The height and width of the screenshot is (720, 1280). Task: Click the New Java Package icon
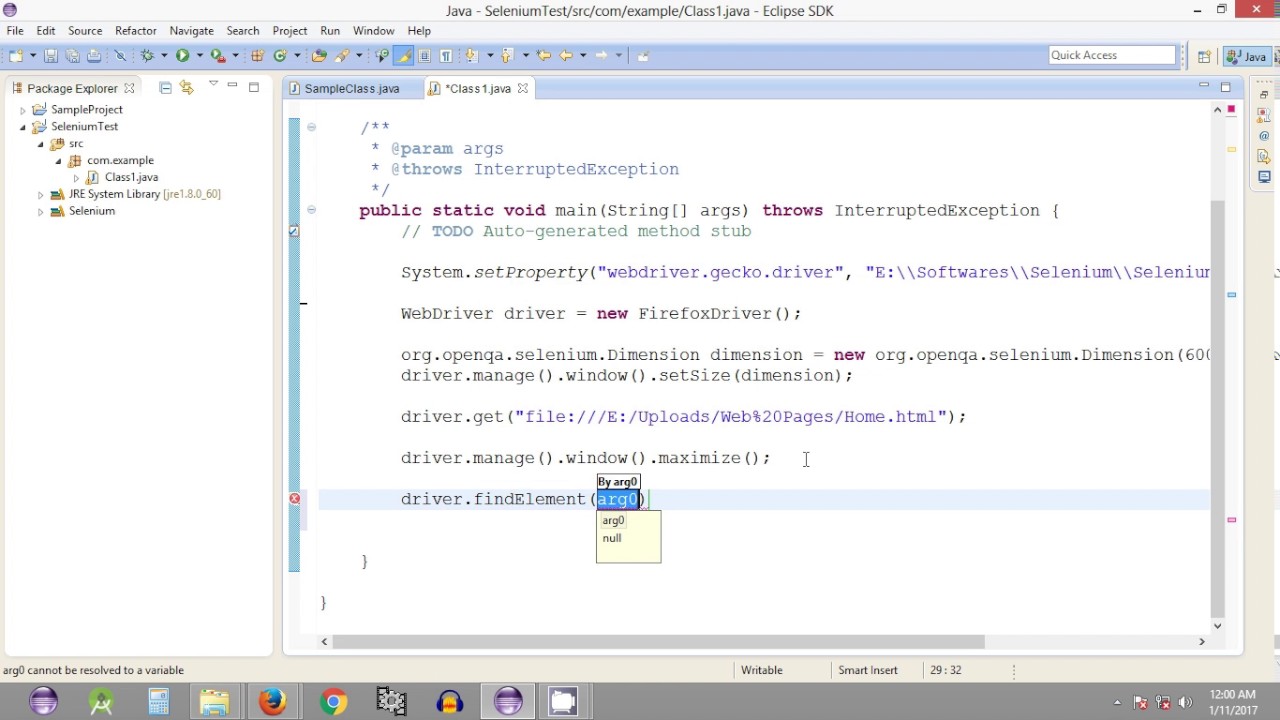point(257,56)
